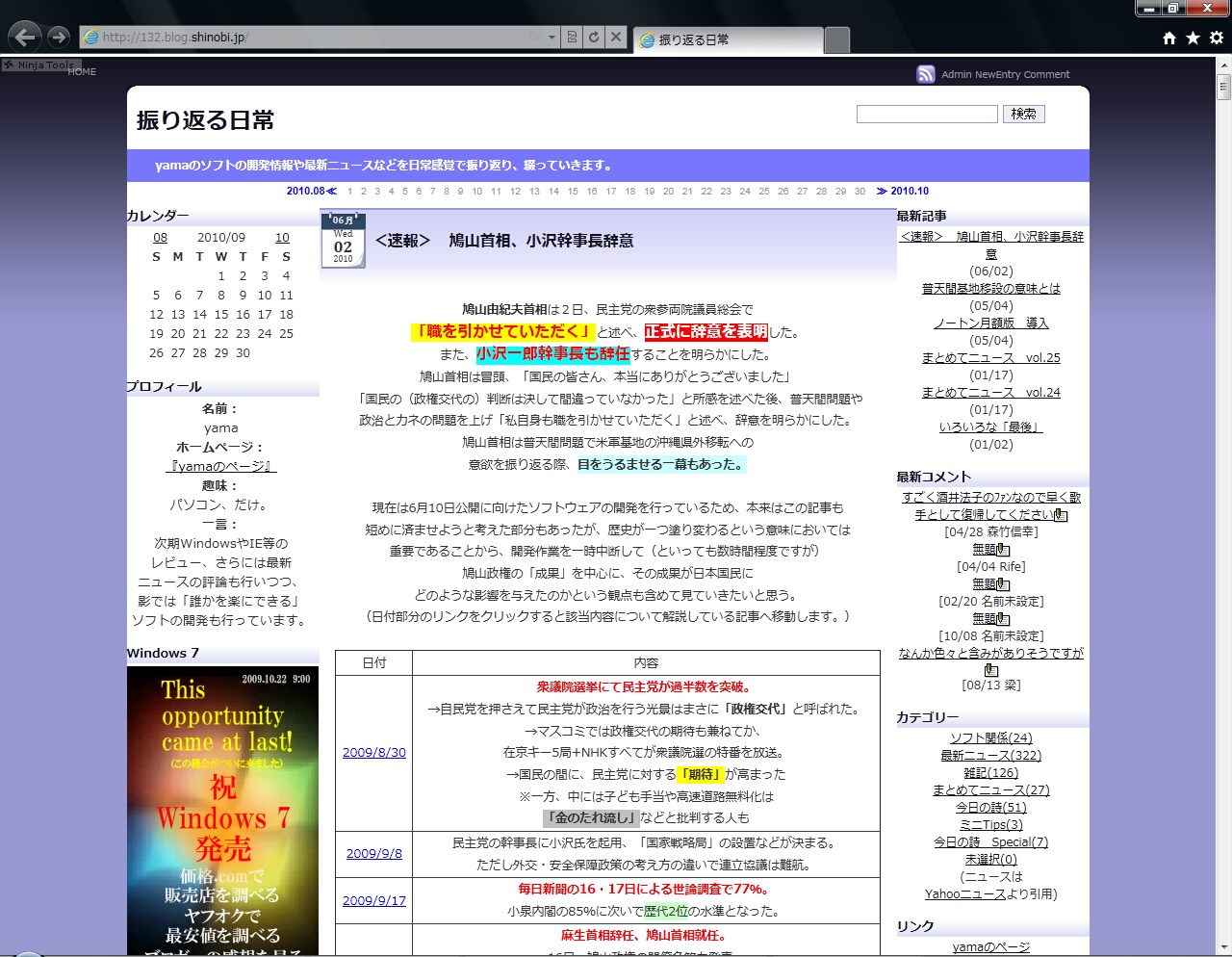Jump to next month via ≫2010.10
This screenshot has width=1232, height=957.
(x=903, y=191)
